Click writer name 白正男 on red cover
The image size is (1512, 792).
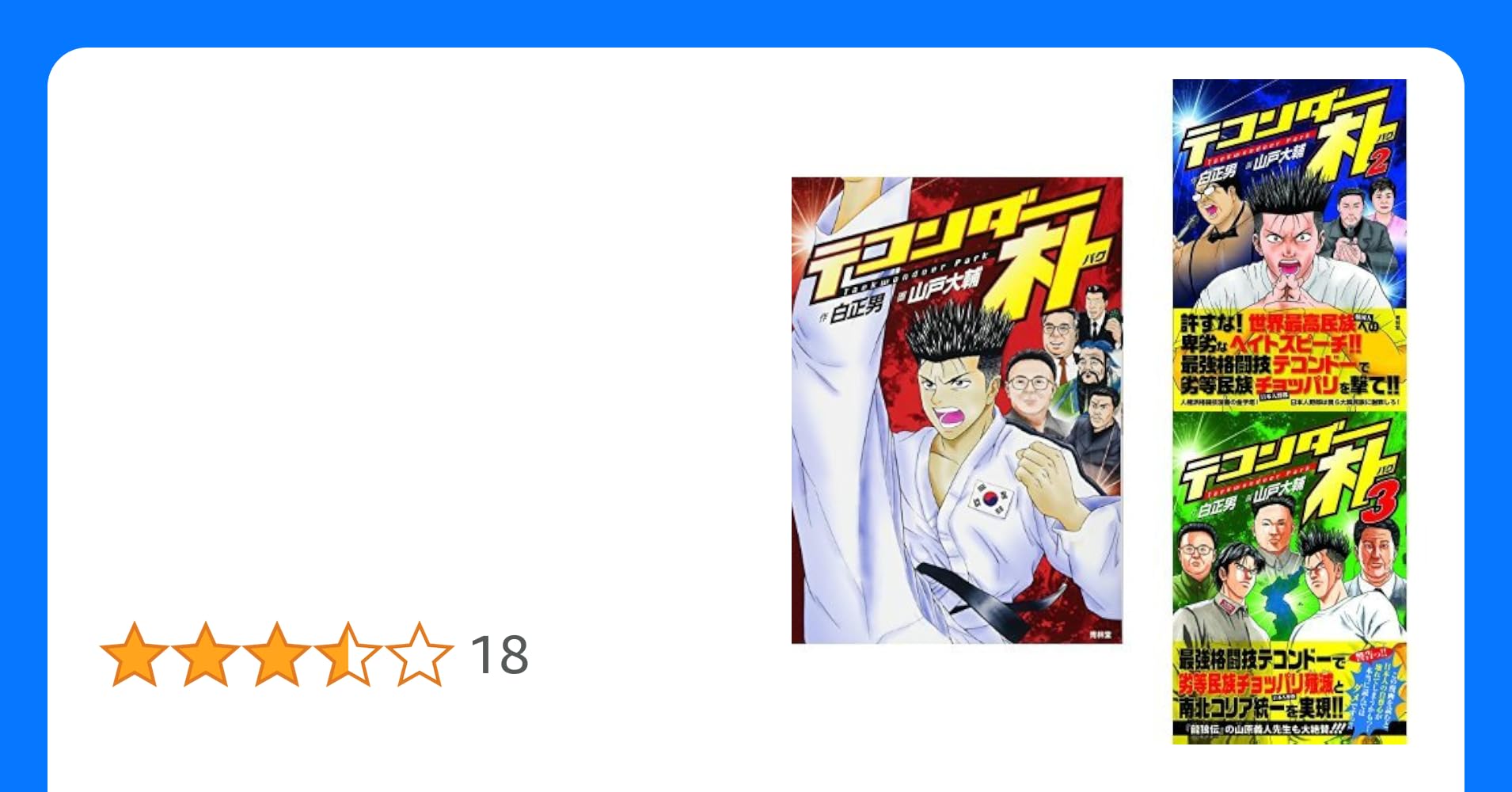[x=856, y=304]
